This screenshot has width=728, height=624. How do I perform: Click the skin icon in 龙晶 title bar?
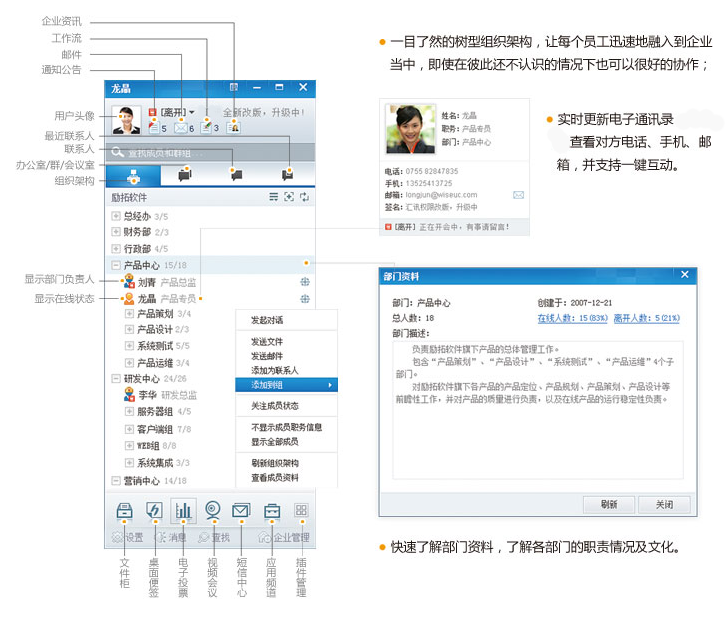(234, 87)
